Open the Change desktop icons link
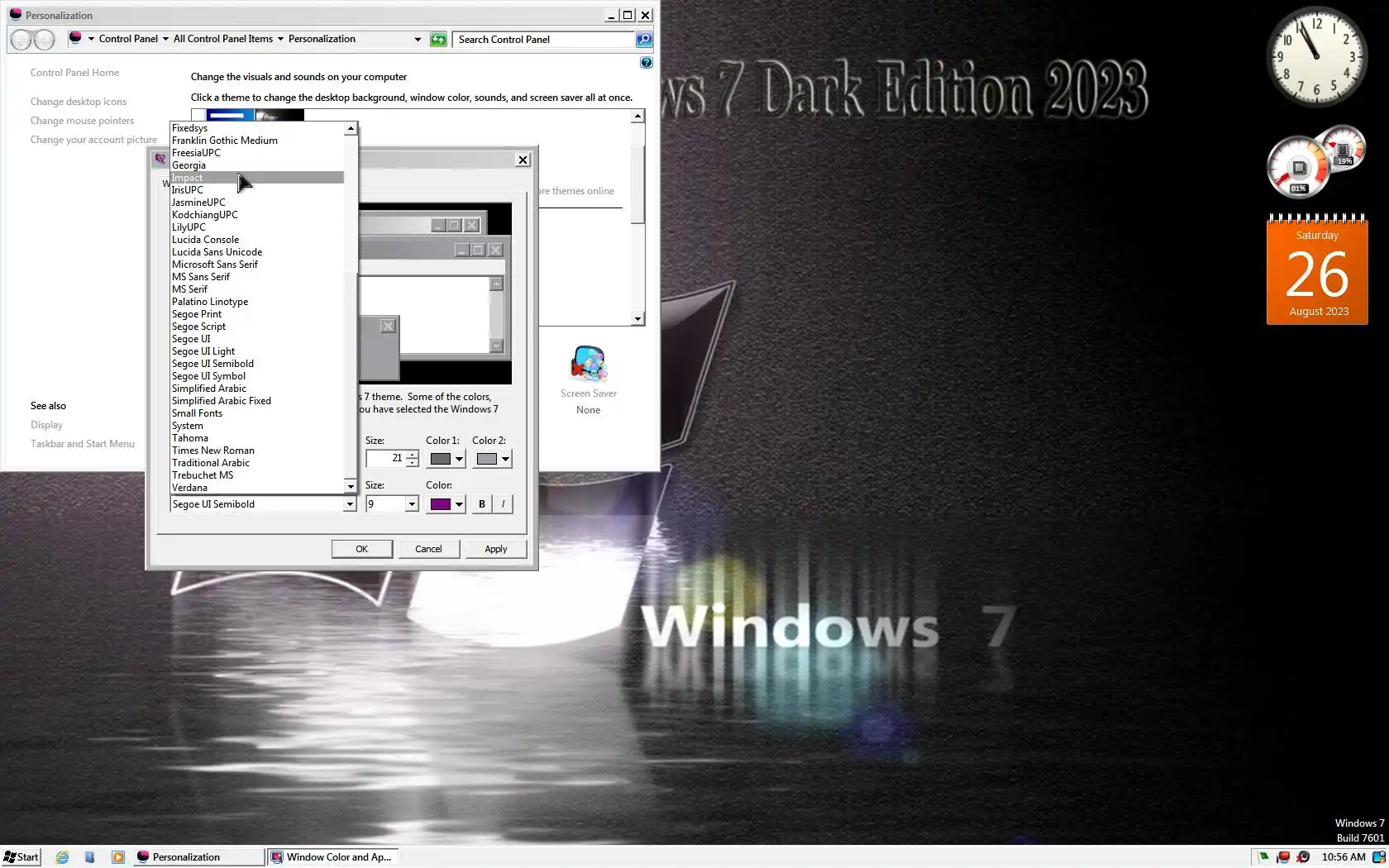The image size is (1389, 868). 79,102
